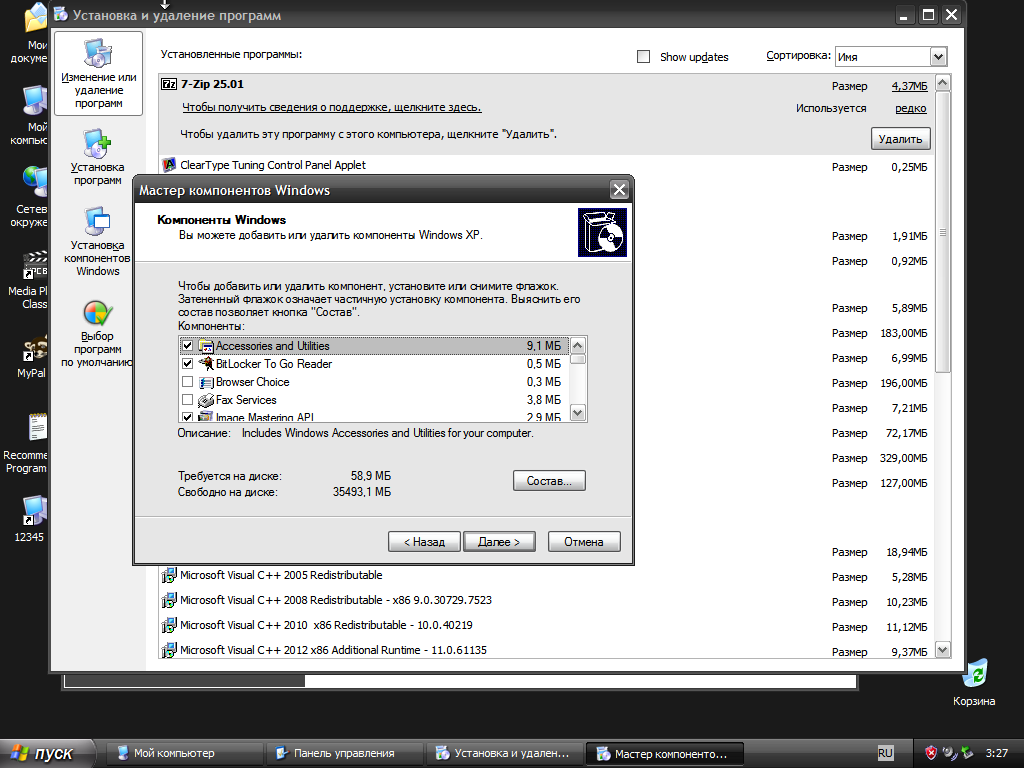
Task: Select Microsoft Visual C++ 2012 Additional Runtime
Action: coord(547,650)
